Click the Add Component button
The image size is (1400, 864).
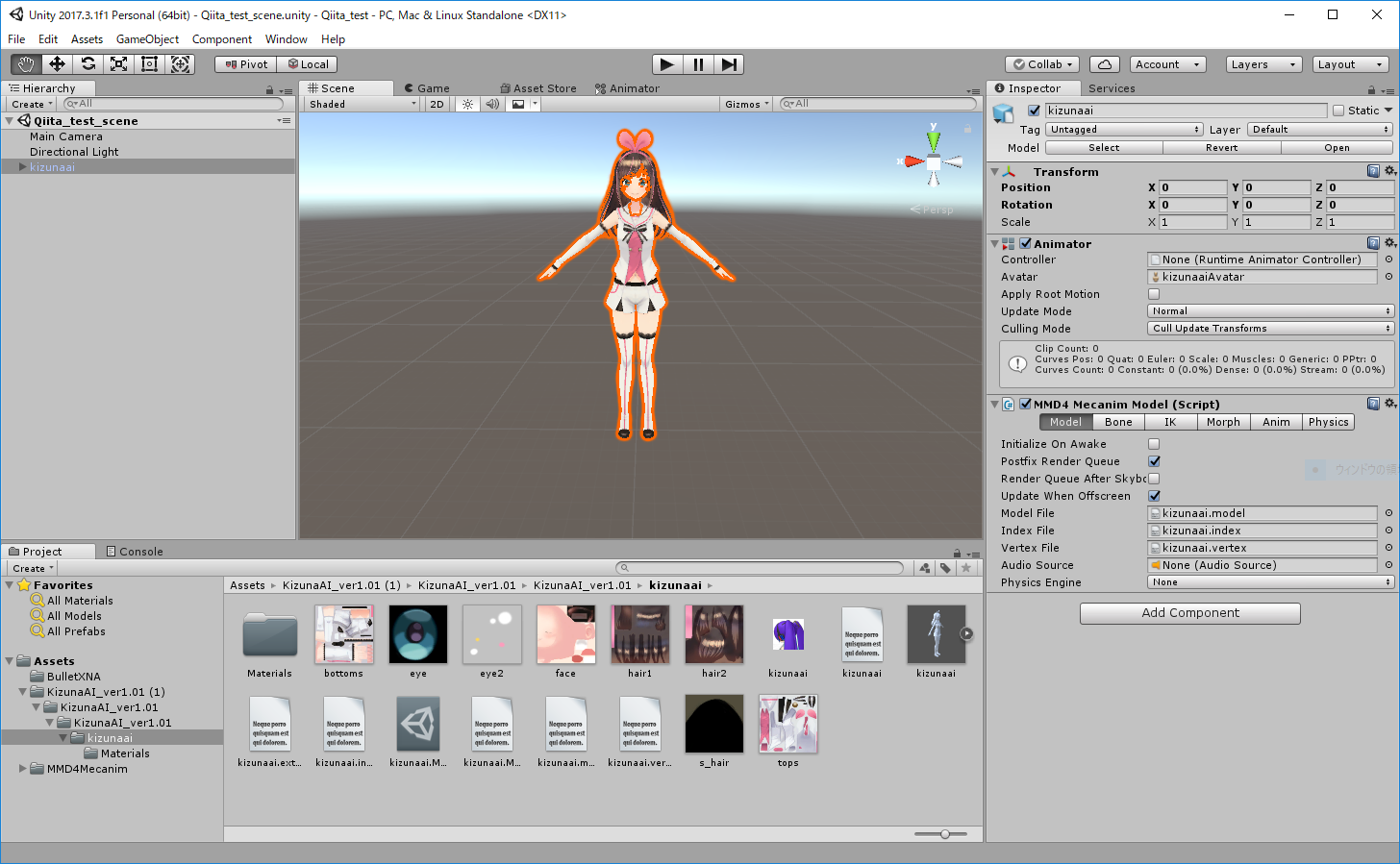point(1189,613)
